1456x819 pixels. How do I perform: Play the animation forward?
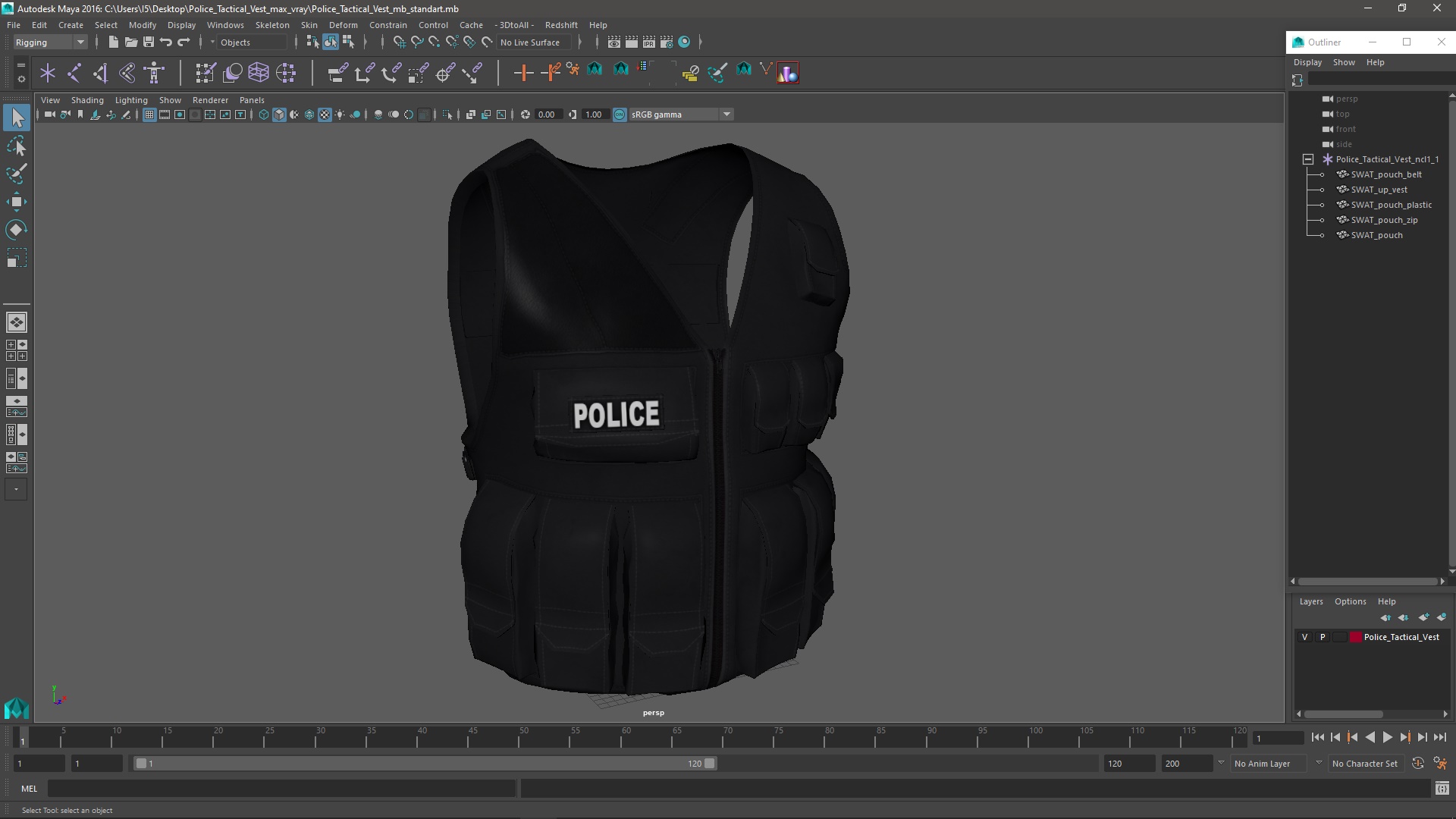click(x=1388, y=737)
